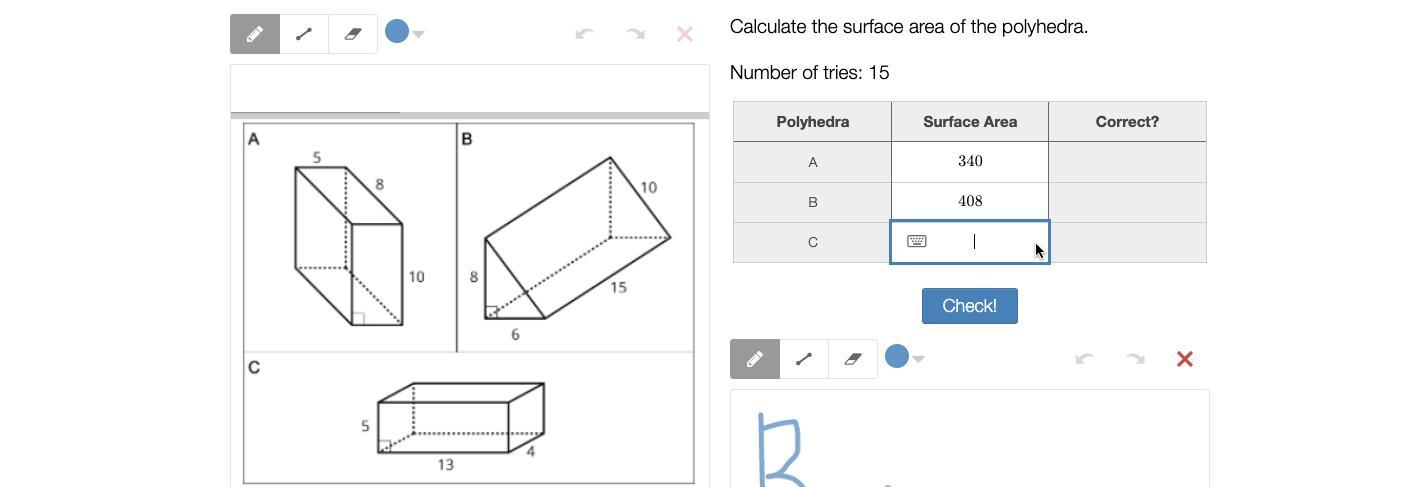Click the blue color swatch in left toolbar
This screenshot has height=487, width=1407.
coord(397,32)
